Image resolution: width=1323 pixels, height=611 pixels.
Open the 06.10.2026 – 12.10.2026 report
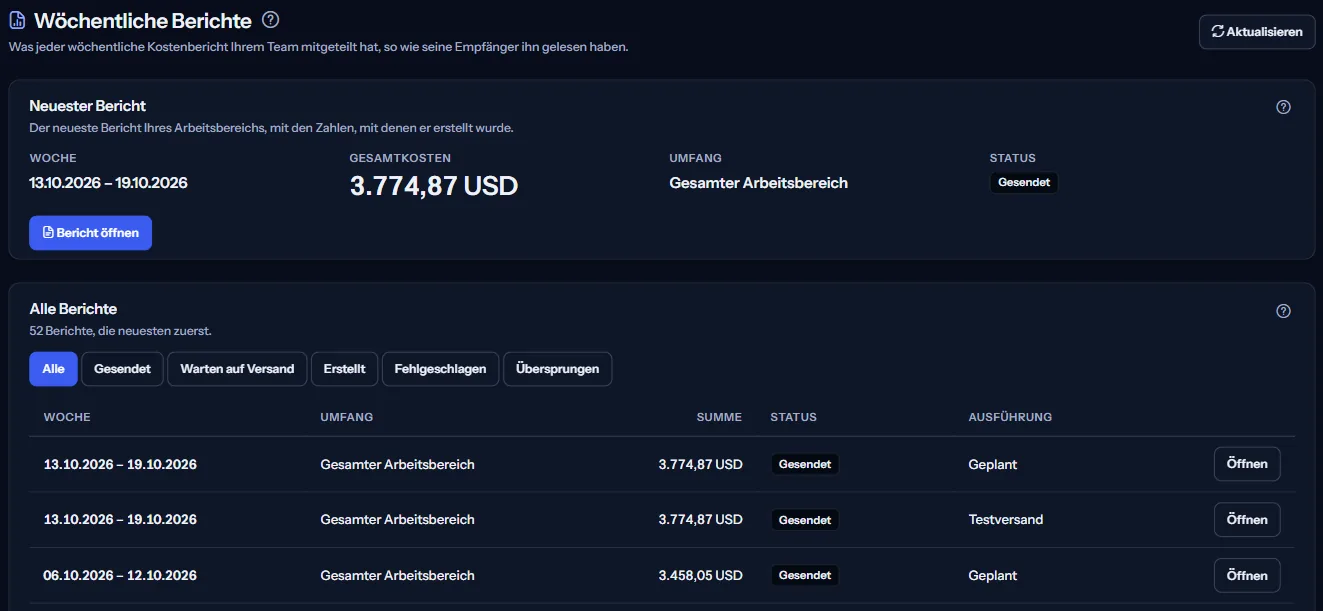(1247, 576)
